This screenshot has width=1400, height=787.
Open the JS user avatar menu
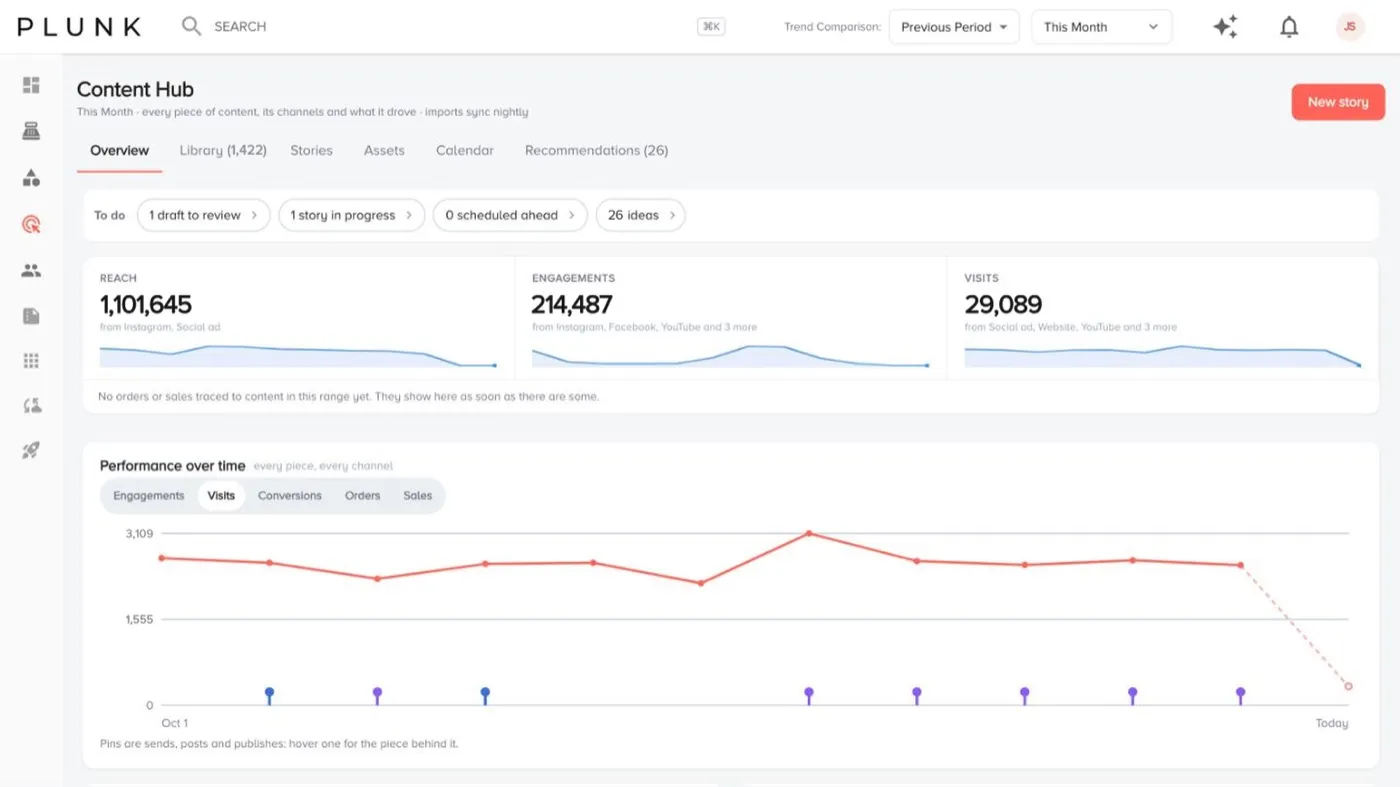point(1350,27)
